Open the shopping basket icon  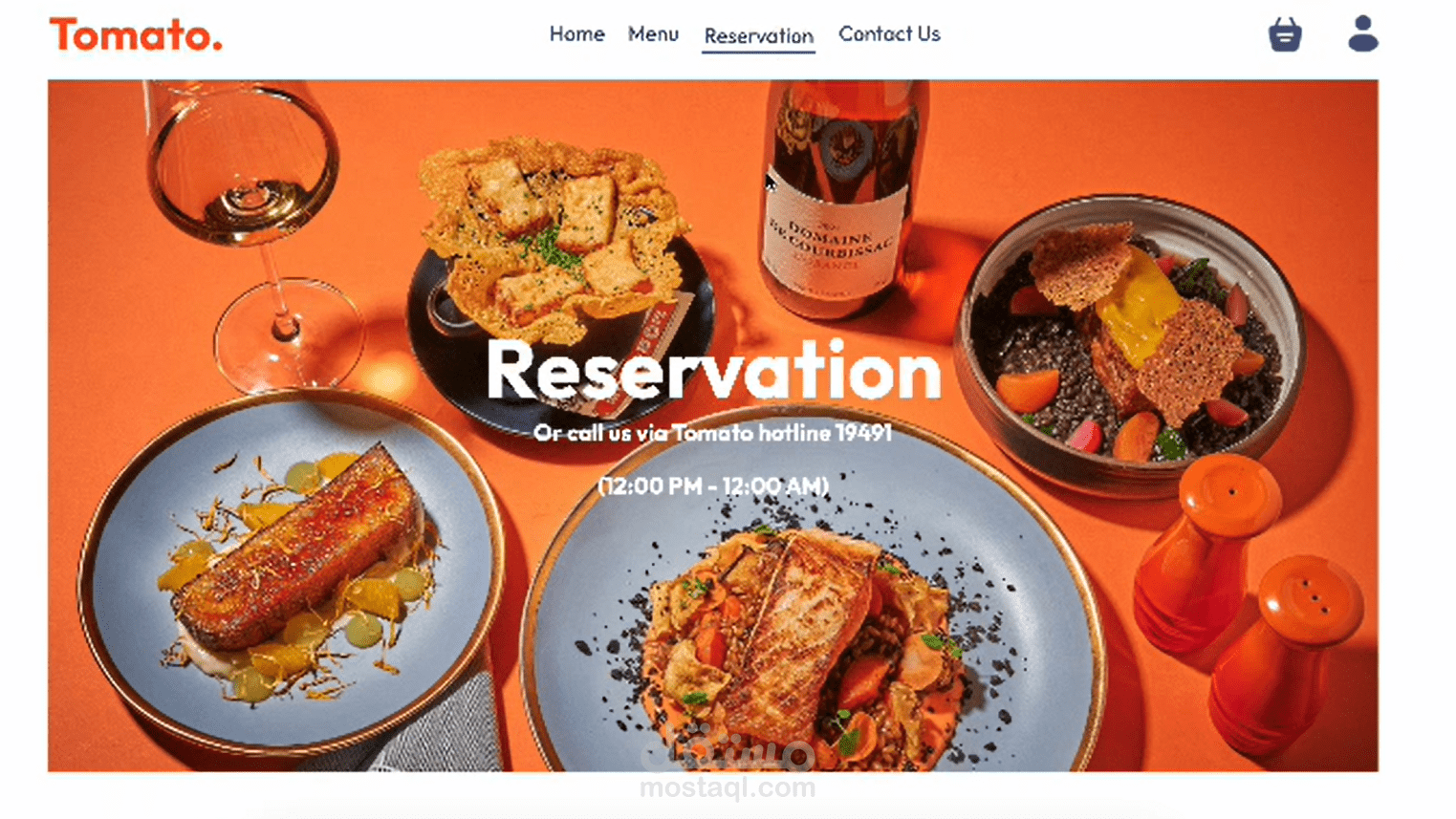tap(1285, 34)
